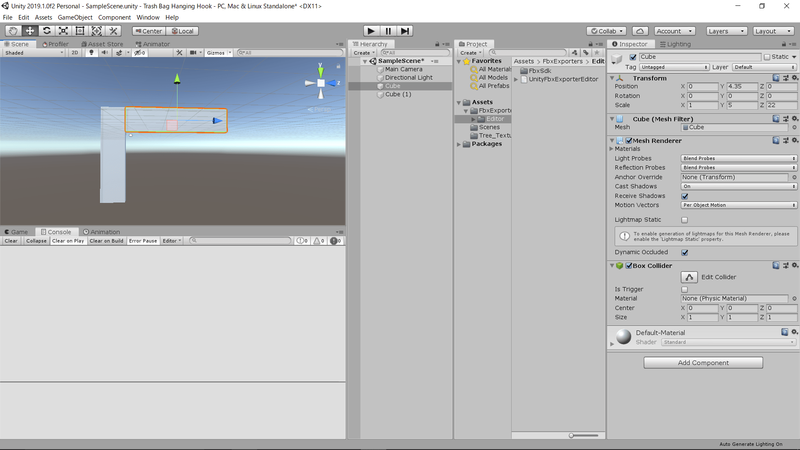
Task: Open the custom editor tools button
Action: [113, 31]
